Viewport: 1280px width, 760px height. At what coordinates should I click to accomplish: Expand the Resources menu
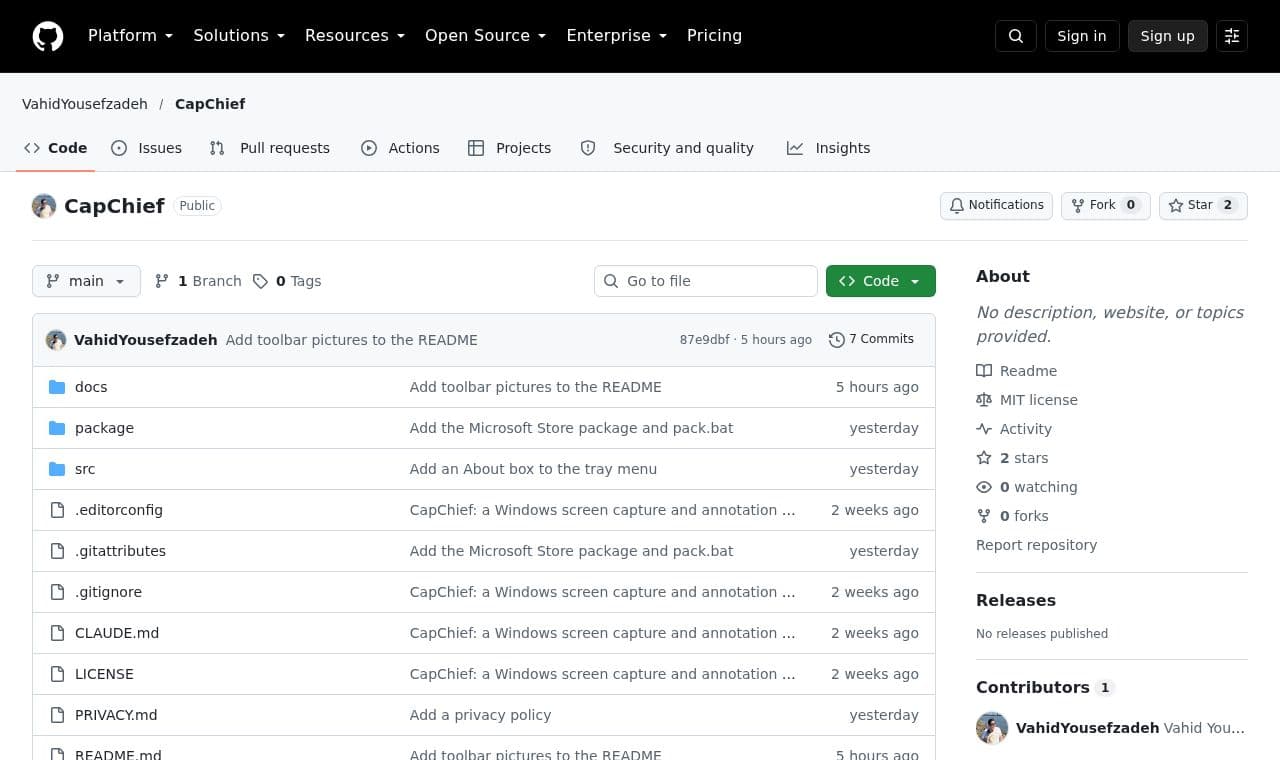355,36
